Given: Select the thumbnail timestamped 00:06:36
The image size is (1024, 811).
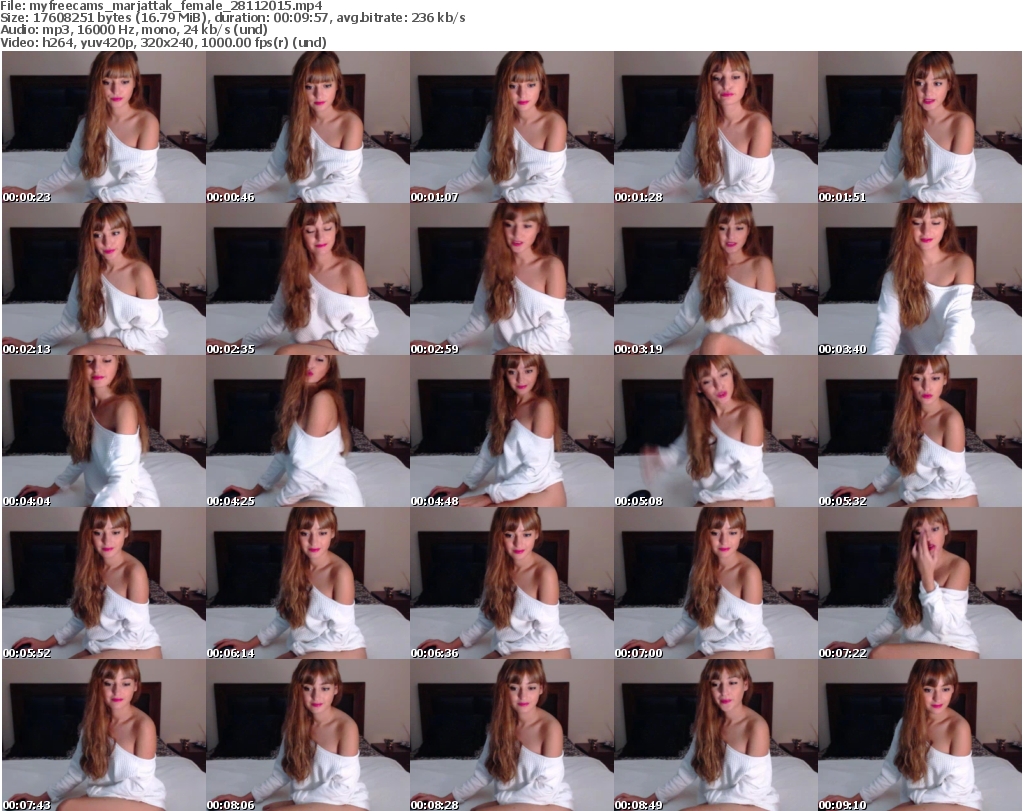Looking at the screenshot, I should point(511,583).
